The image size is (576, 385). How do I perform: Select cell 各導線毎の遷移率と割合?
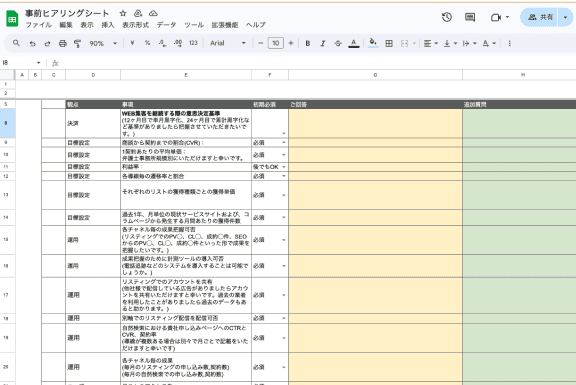(x=186, y=176)
